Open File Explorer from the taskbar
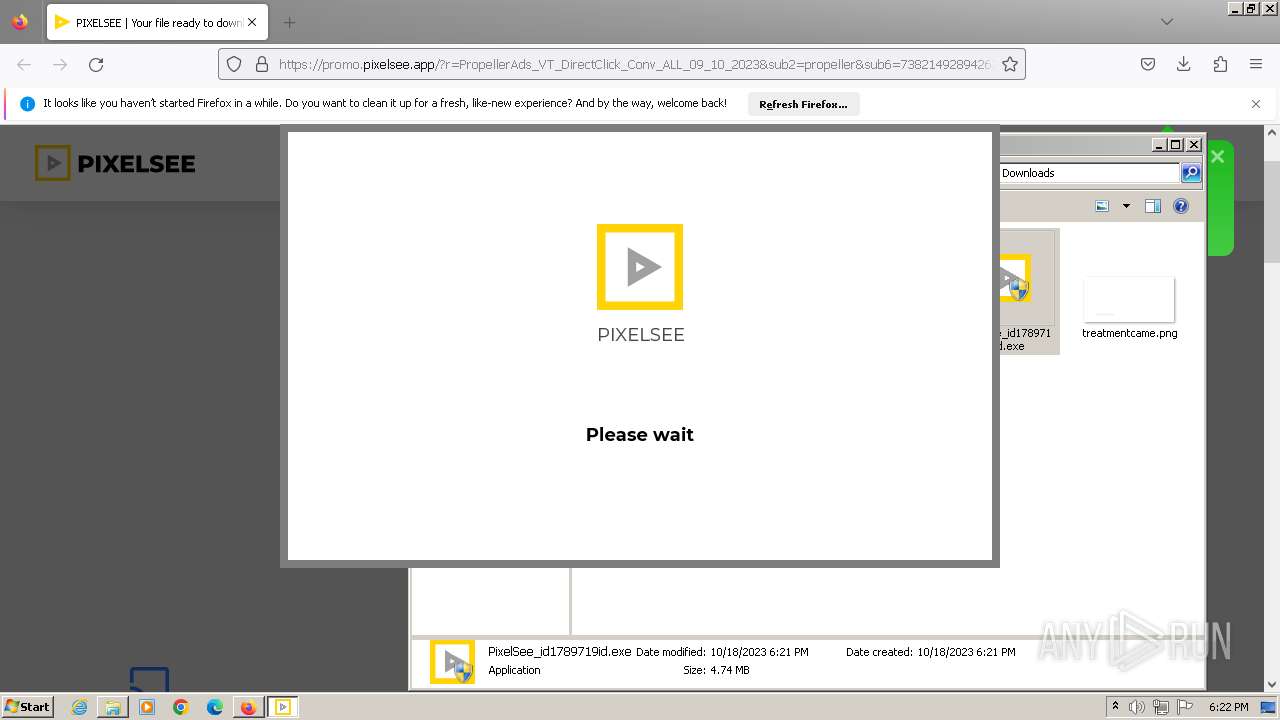 tap(113, 707)
